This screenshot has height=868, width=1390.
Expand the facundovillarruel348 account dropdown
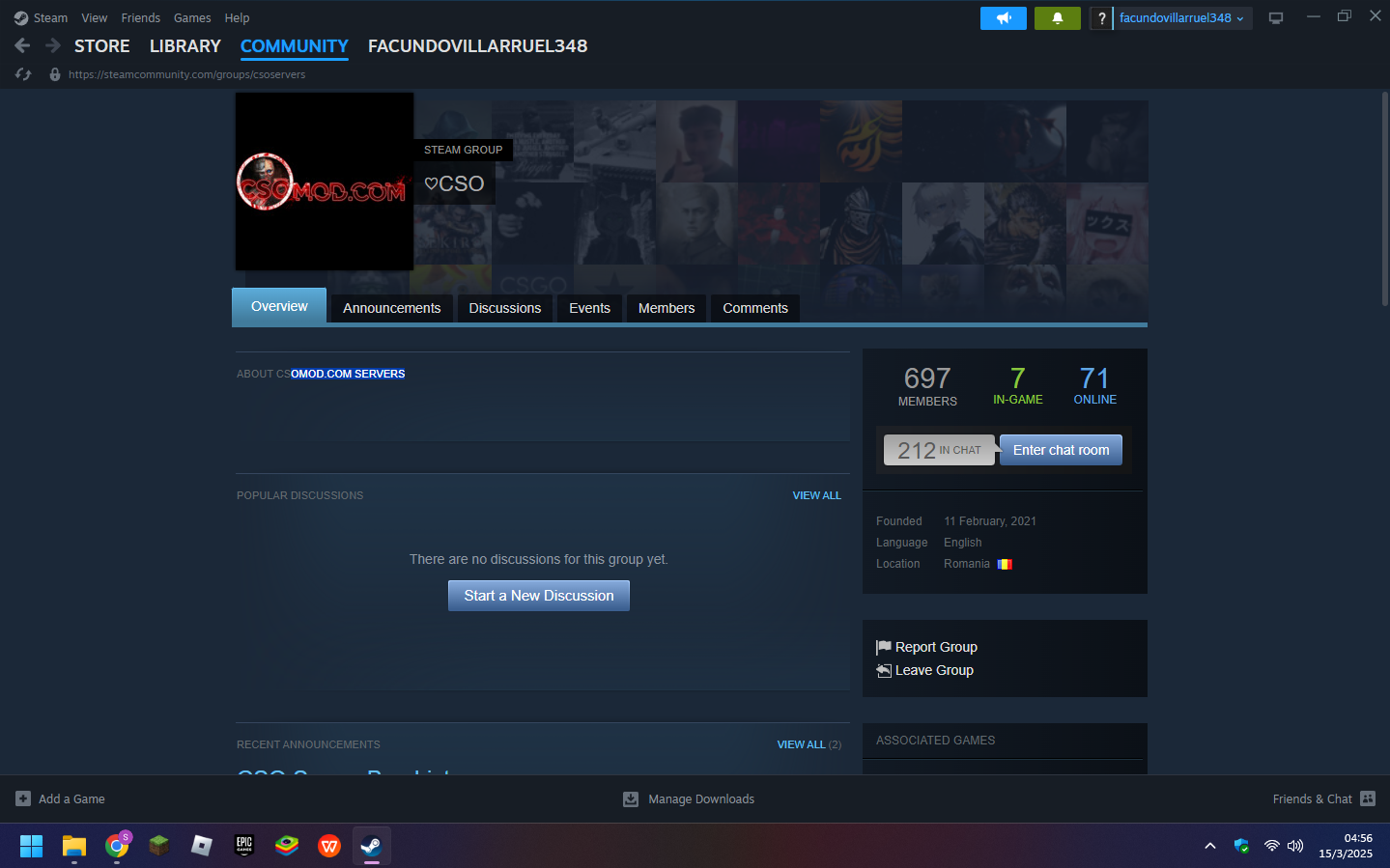click(1182, 18)
